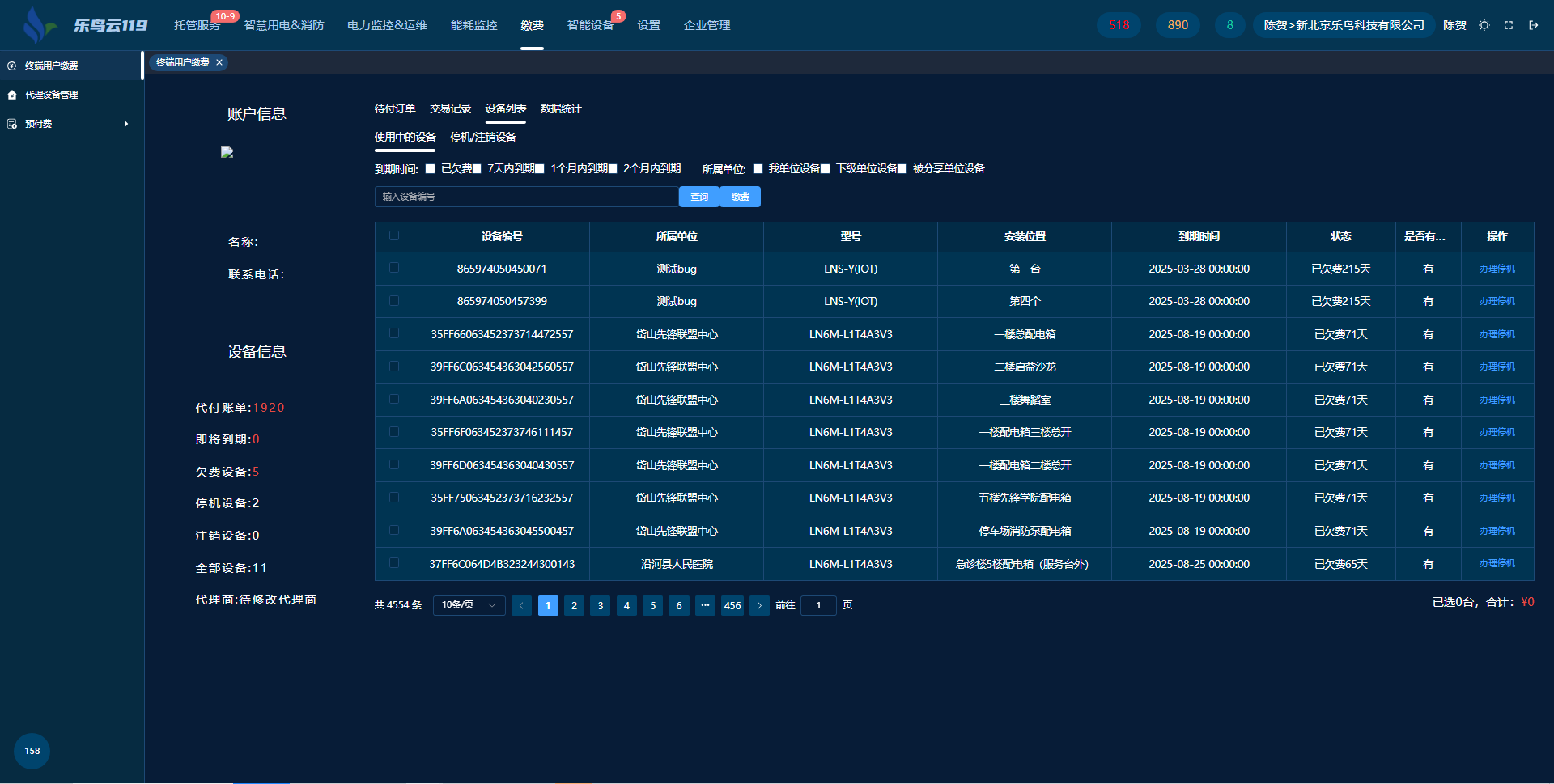Click the pagination ellipsis for more pages
Viewport: 1554px width, 784px height.
[705, 605]
